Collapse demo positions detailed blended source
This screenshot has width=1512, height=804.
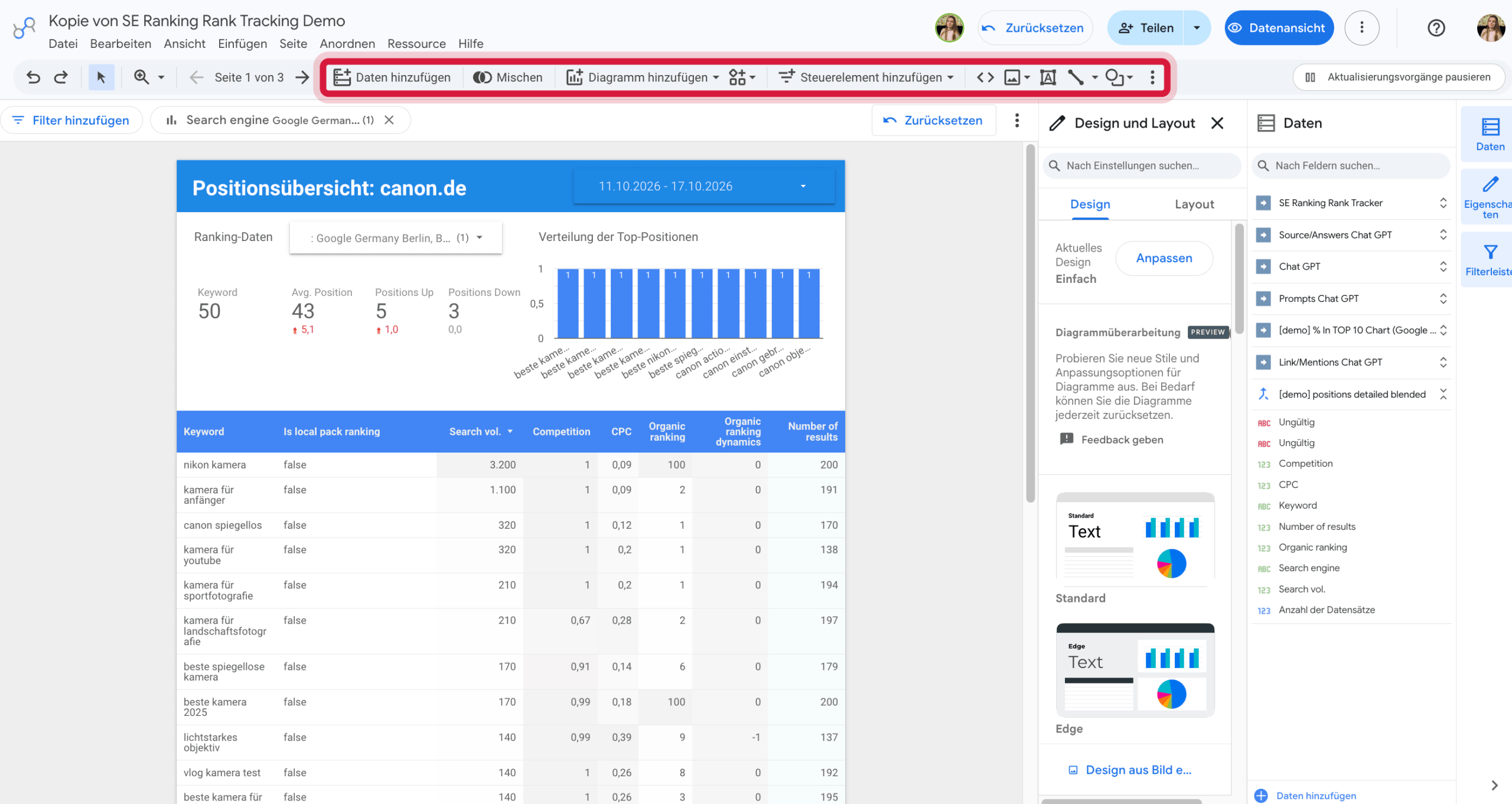coord(1443,394)
